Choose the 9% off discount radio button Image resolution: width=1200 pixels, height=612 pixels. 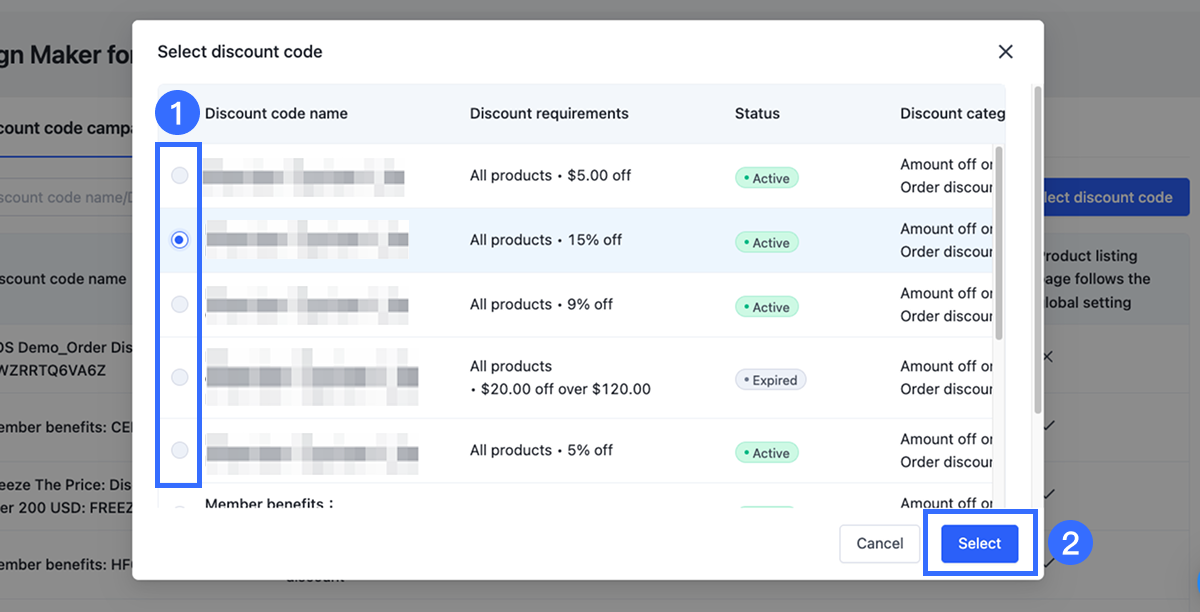click(180, 304)
